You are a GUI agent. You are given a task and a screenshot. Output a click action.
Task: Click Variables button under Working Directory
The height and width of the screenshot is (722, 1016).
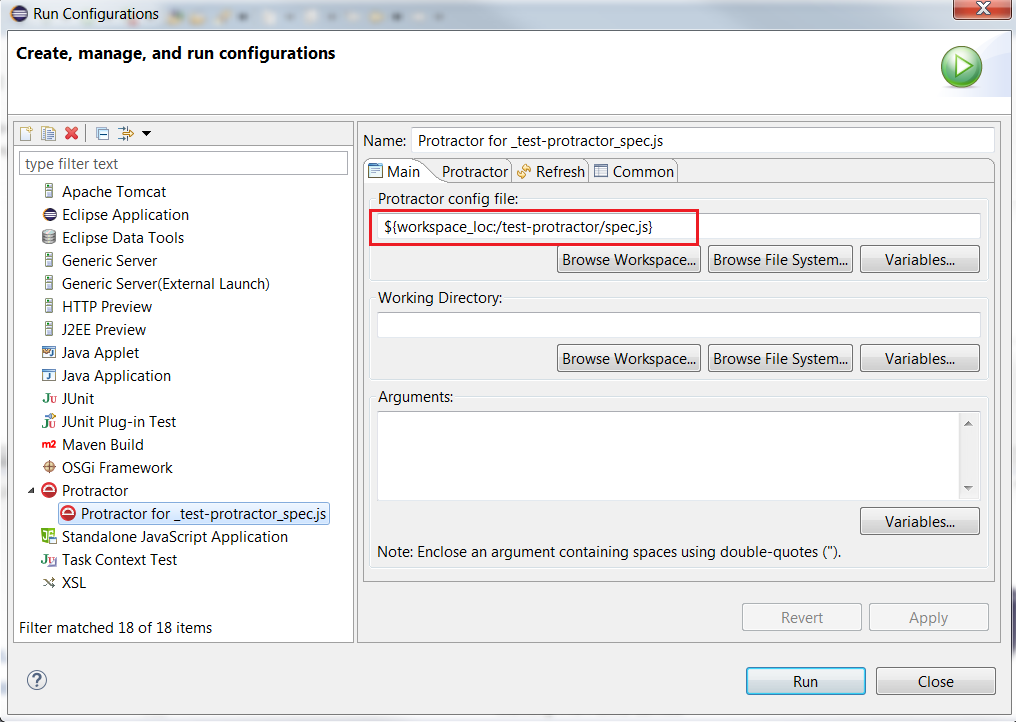pos(919,358)
